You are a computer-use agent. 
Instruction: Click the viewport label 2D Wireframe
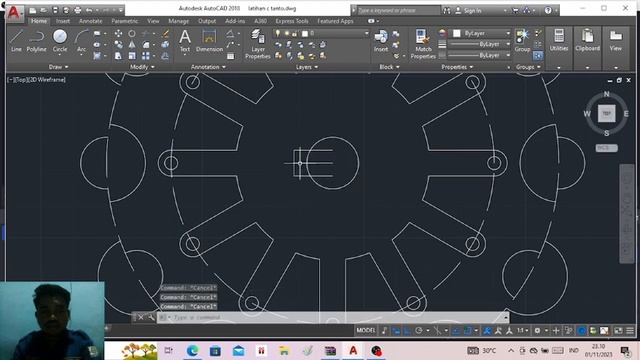coord(48,80)
